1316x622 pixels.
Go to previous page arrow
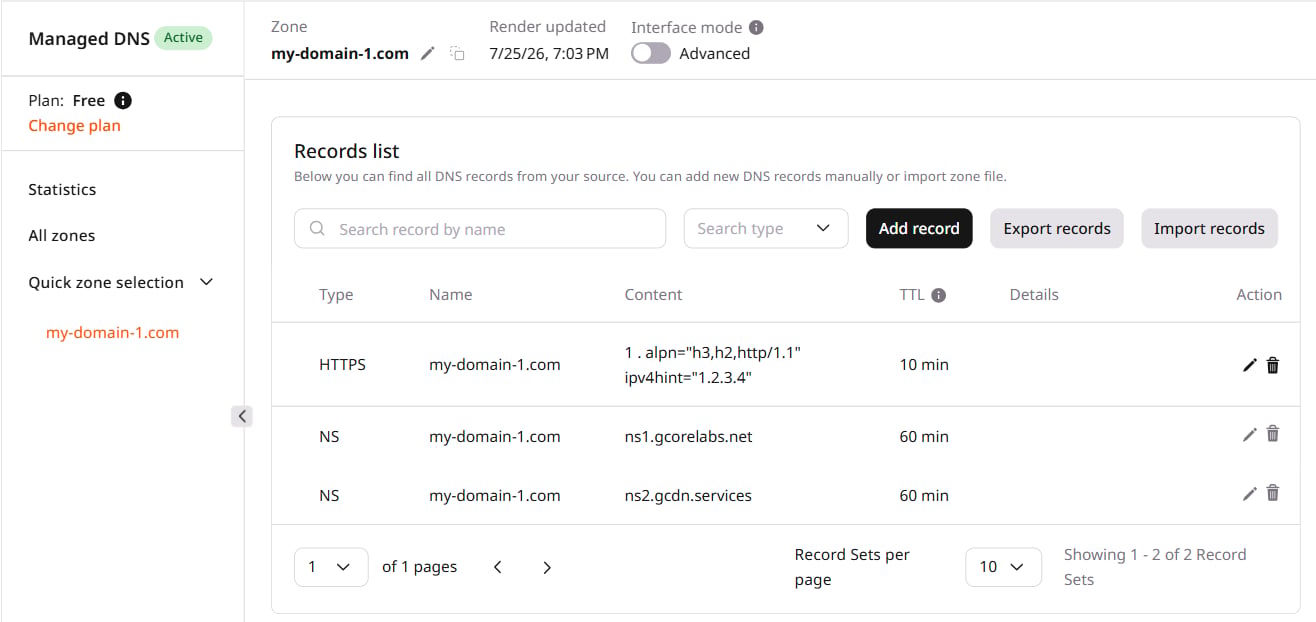(x=498, y=567)
